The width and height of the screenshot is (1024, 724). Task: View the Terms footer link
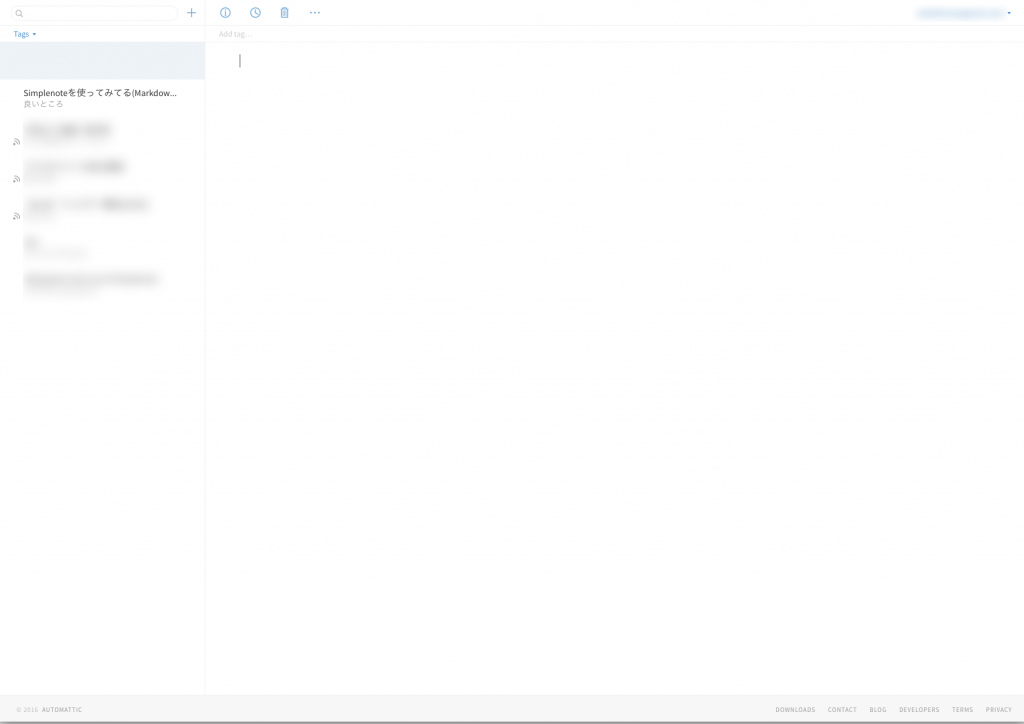tap(962, 710)
